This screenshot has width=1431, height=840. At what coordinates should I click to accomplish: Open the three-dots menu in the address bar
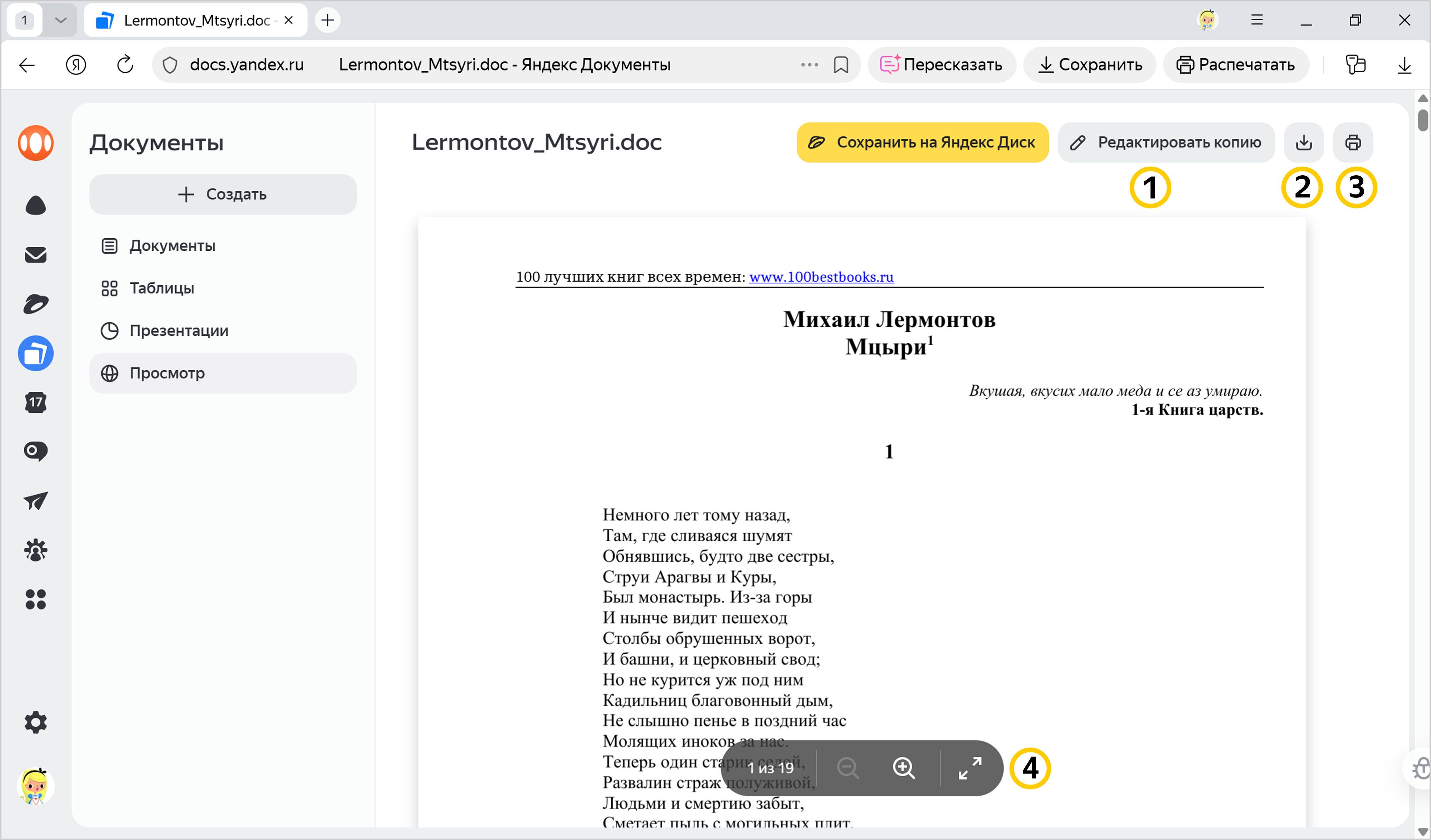(809, 65)
